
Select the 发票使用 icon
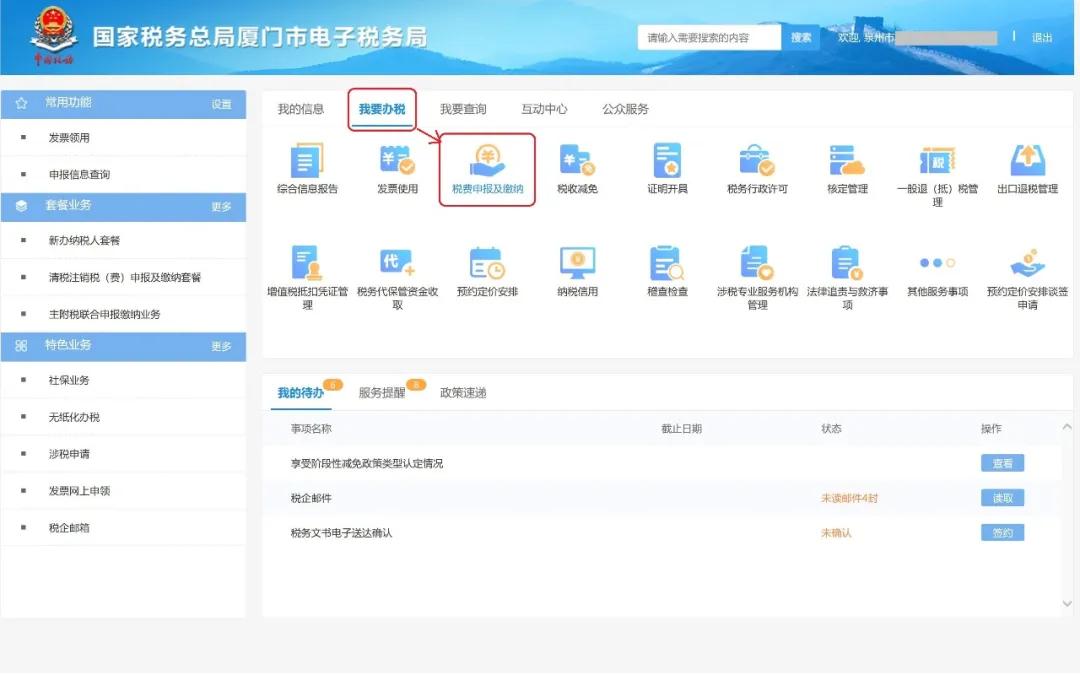point(396,168)
